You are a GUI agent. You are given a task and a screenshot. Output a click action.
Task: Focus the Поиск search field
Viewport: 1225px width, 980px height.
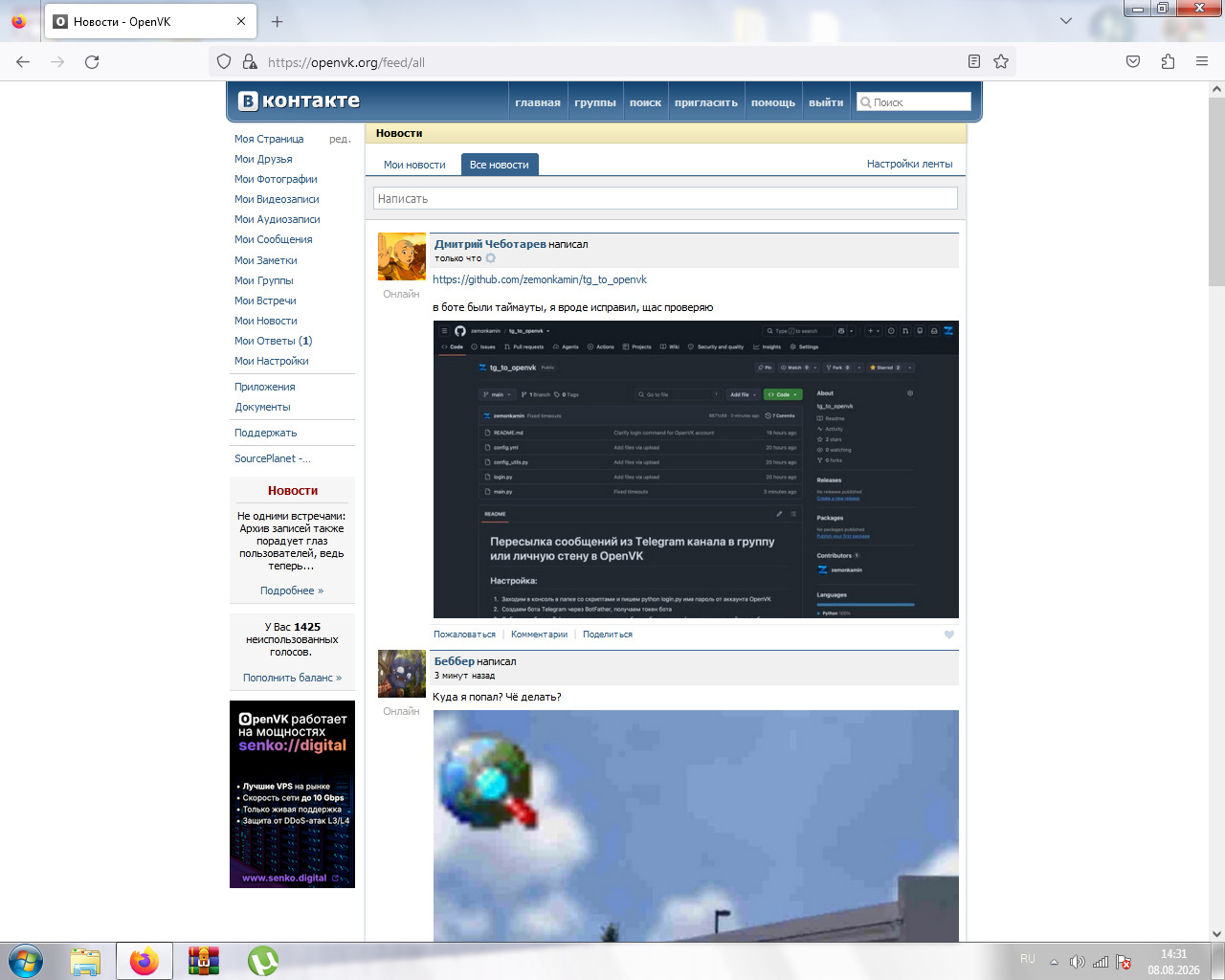pyautogui.click(x=913, y=101)
